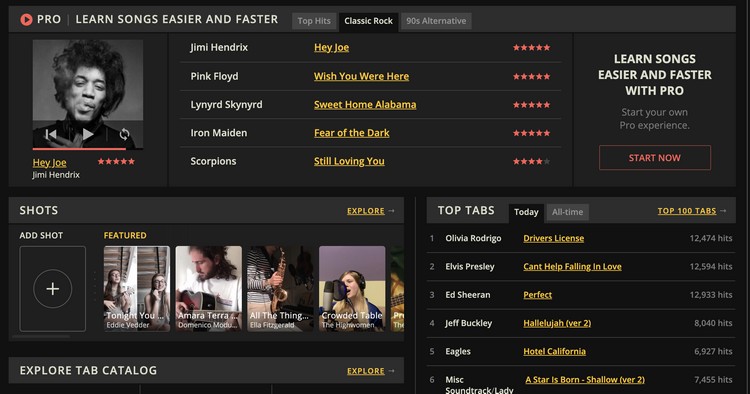750x394 pixels.
Task: Open Hallelujah (ver 2) tab
Action: point(557,323)
